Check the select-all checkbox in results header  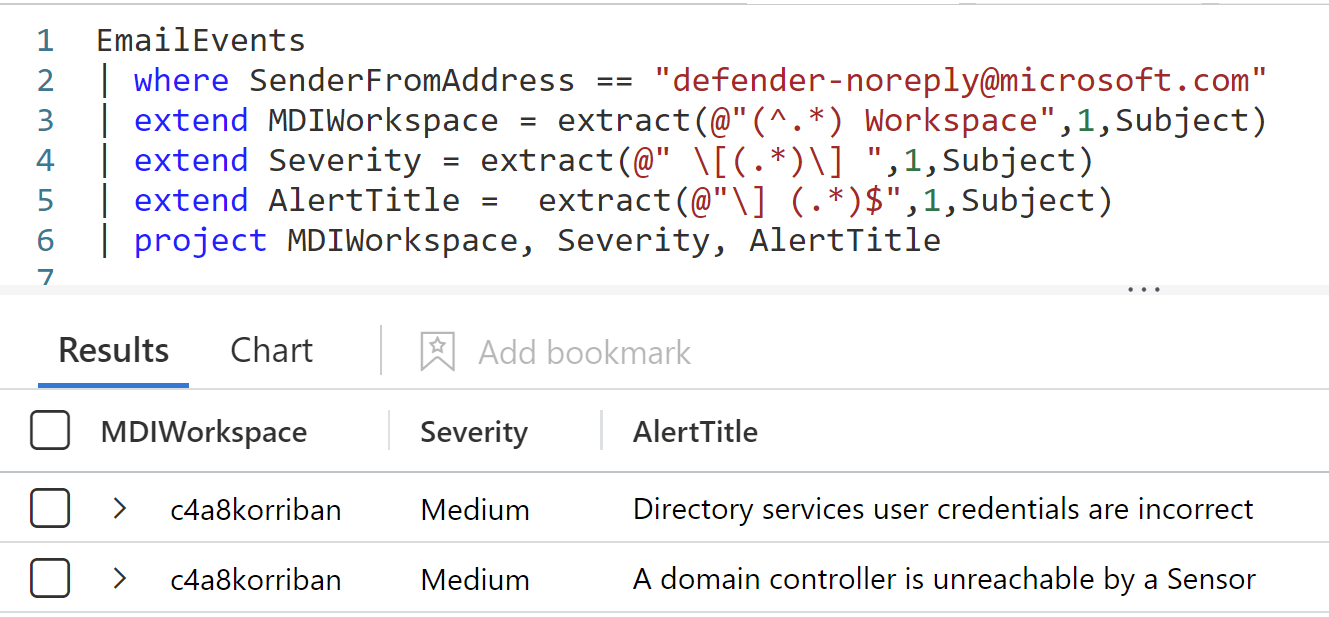click(x=49, y=430)
